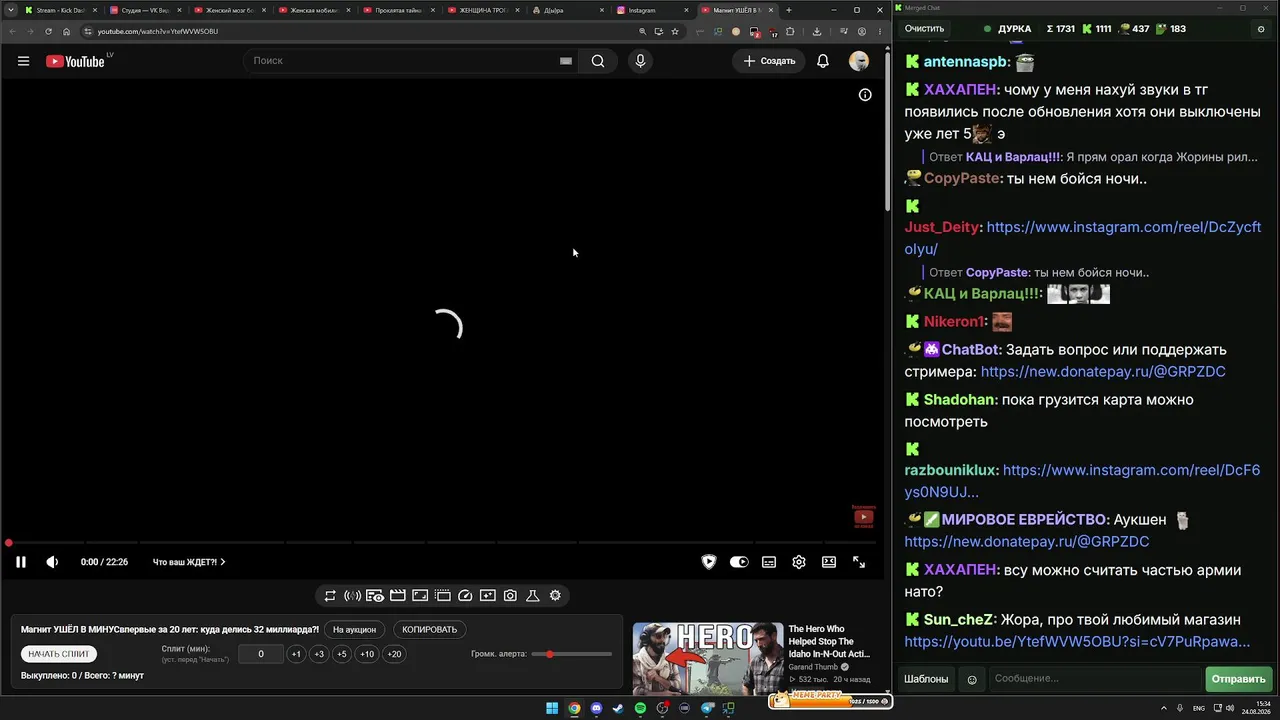The image size is (1280, 720).
Task: Open Шаблоны templates in chat
Action: (x=926, y=679)
